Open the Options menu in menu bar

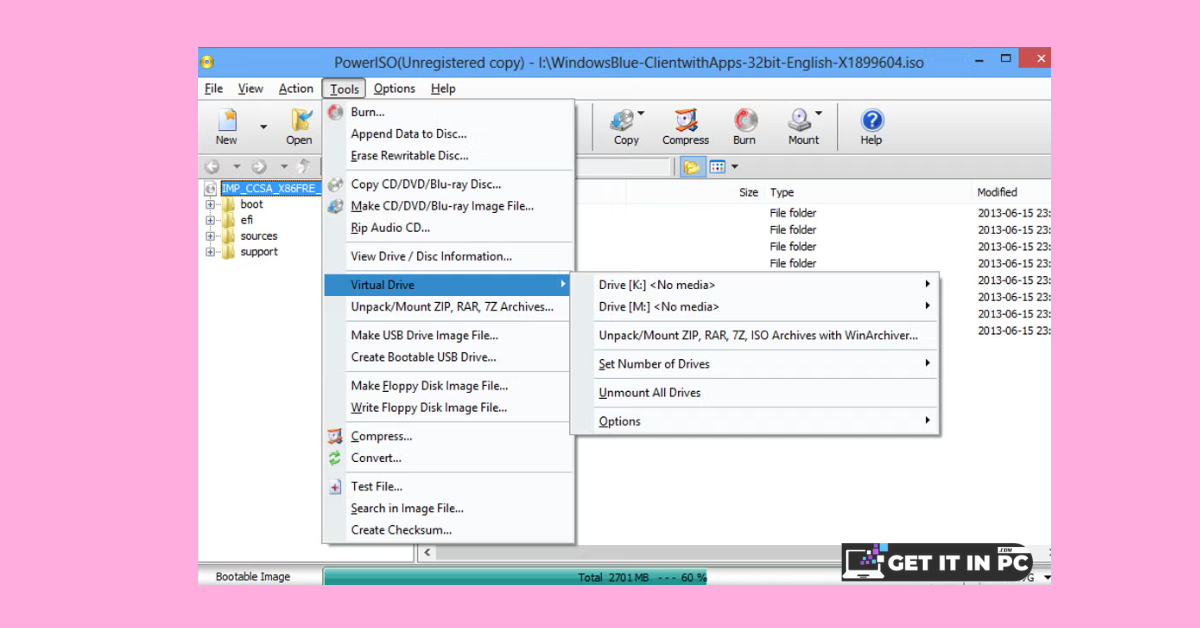pos(395,89)
